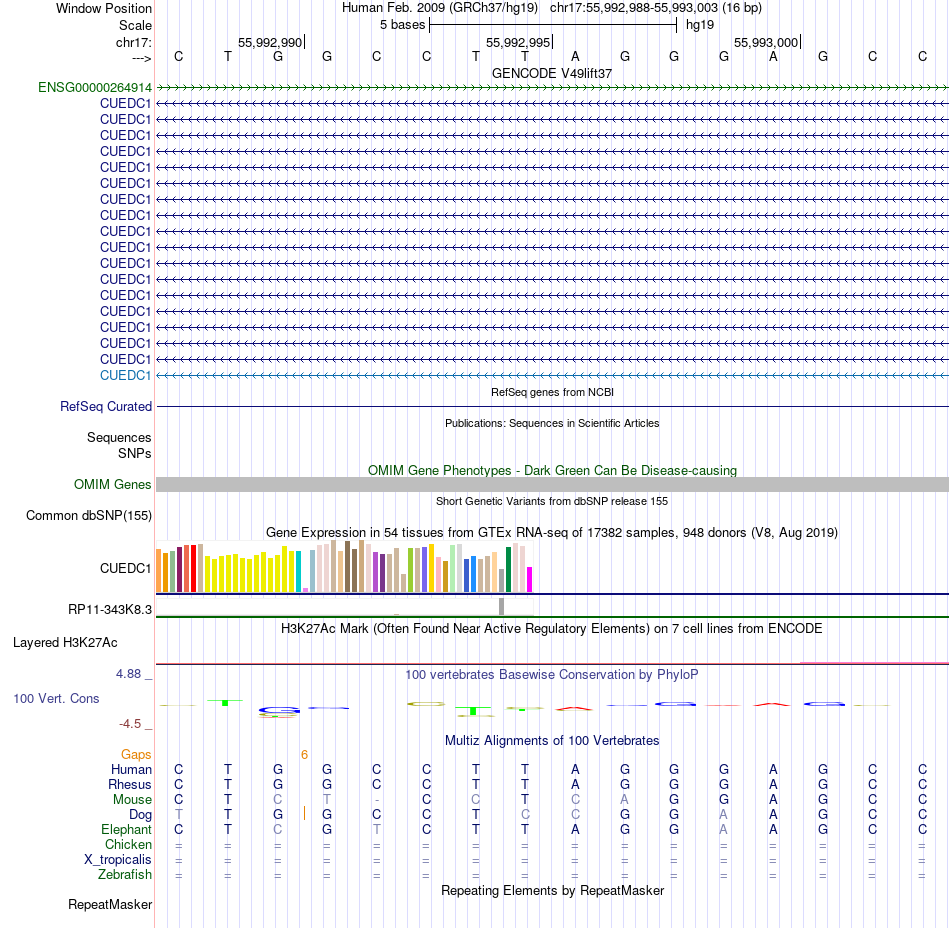Click the Sequences track label

(119, 437)
